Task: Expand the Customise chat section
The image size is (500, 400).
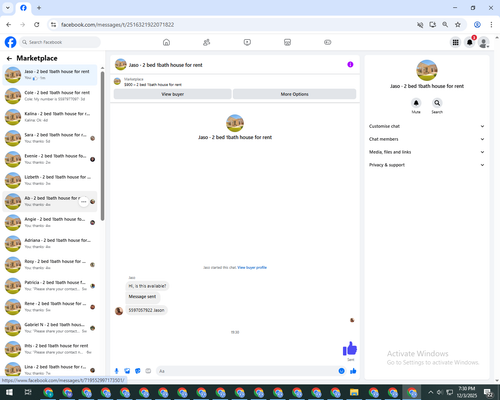Action: pos(427,126)
